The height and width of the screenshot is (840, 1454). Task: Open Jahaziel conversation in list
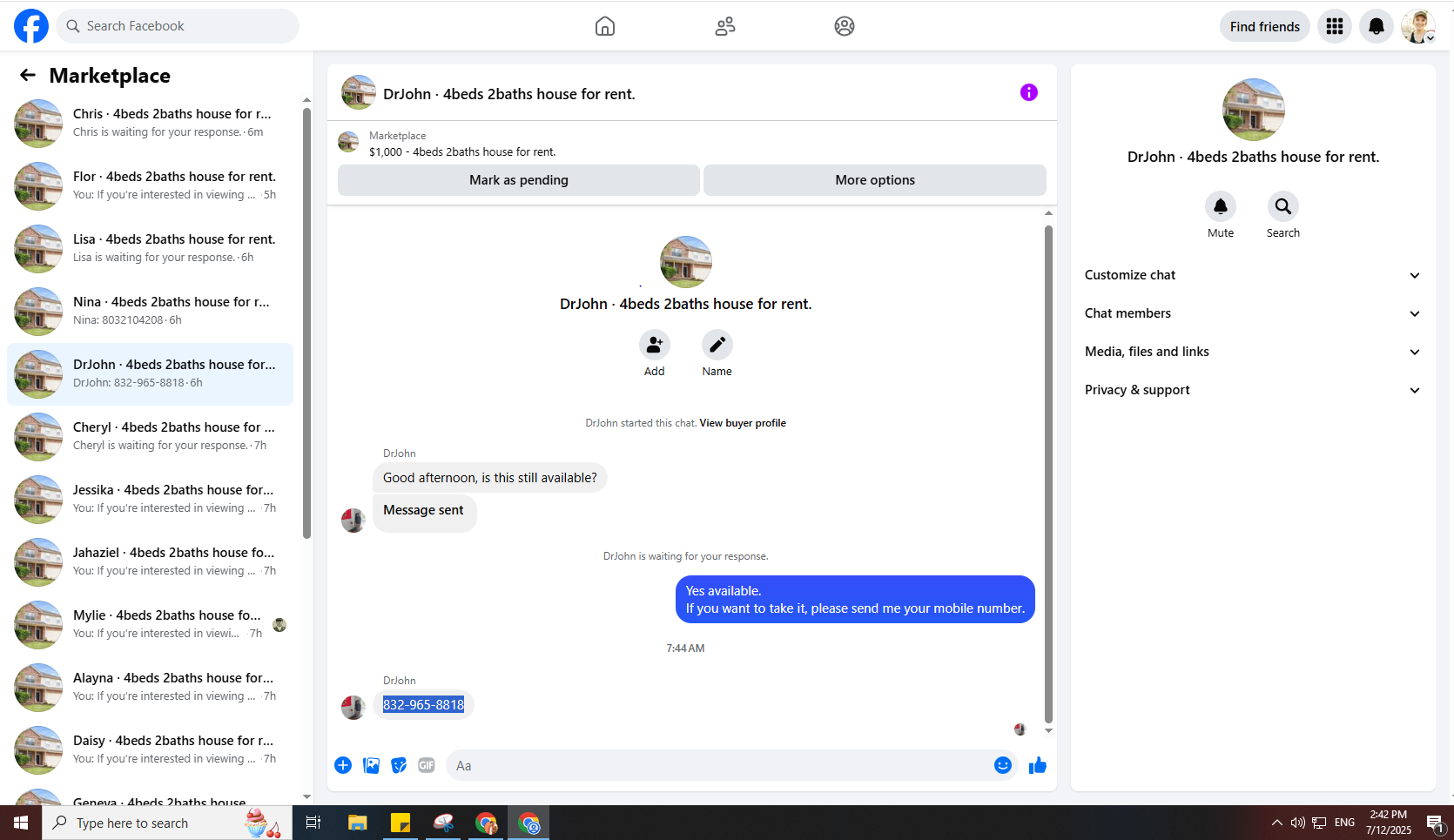[x=150, y=561]
